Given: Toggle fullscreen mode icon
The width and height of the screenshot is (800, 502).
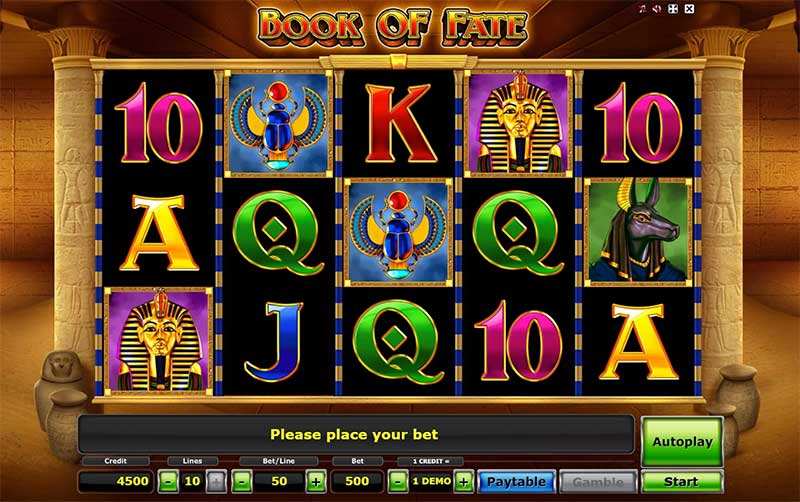Looking at the screenshot, I should (673, 9).
